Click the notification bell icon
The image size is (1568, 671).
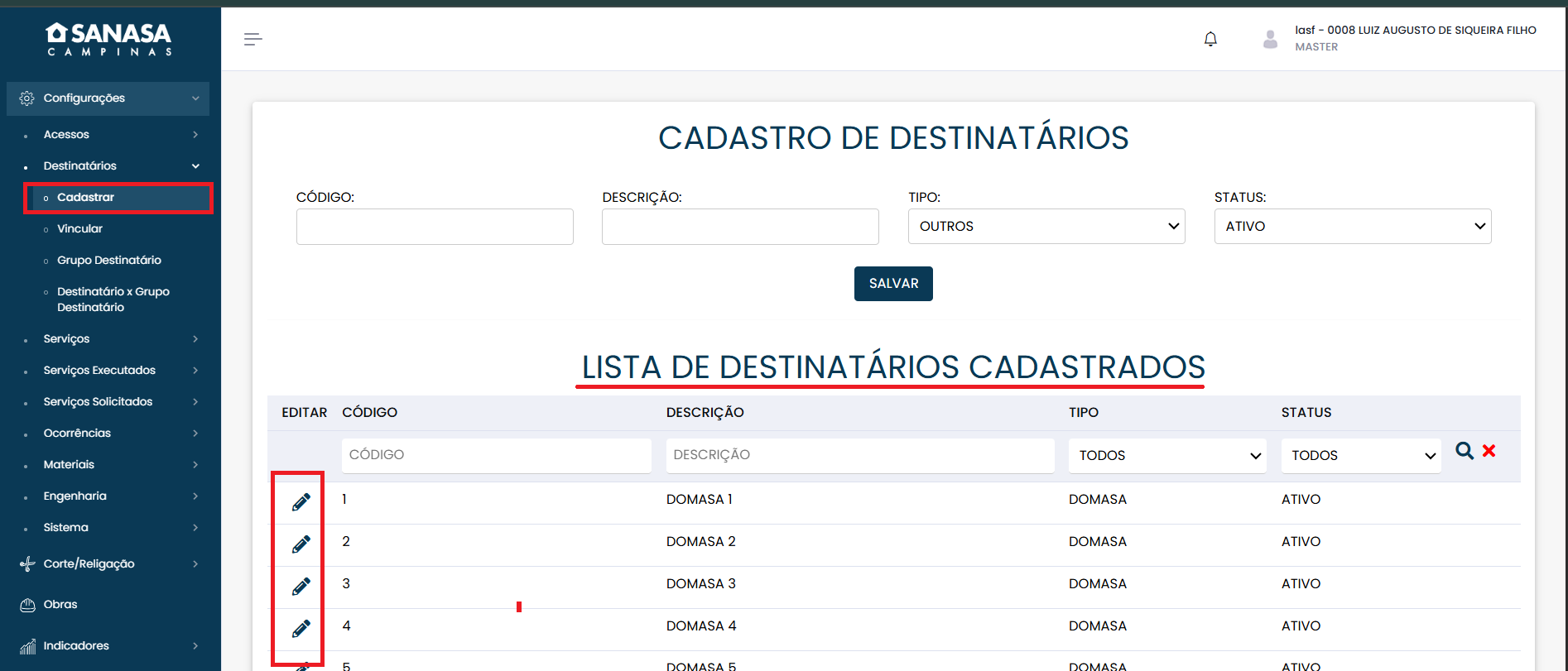[x=1210, y=39]
